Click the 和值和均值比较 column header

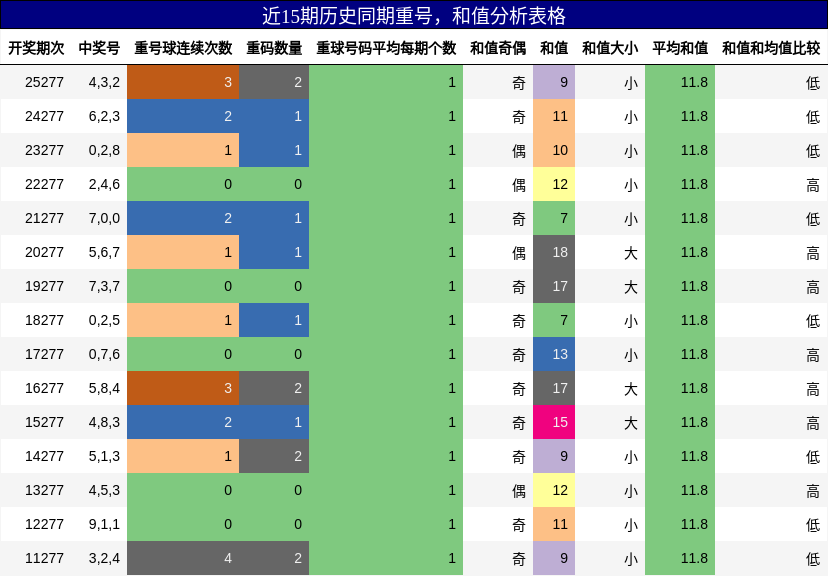[x=771, y=48]
